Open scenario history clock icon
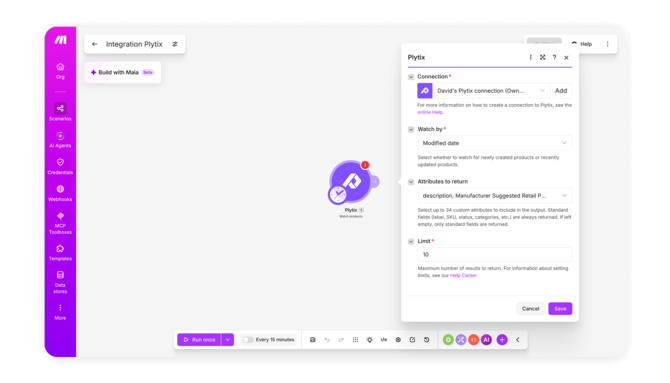This screenshot has height=383, width=670. pos(426,340)
